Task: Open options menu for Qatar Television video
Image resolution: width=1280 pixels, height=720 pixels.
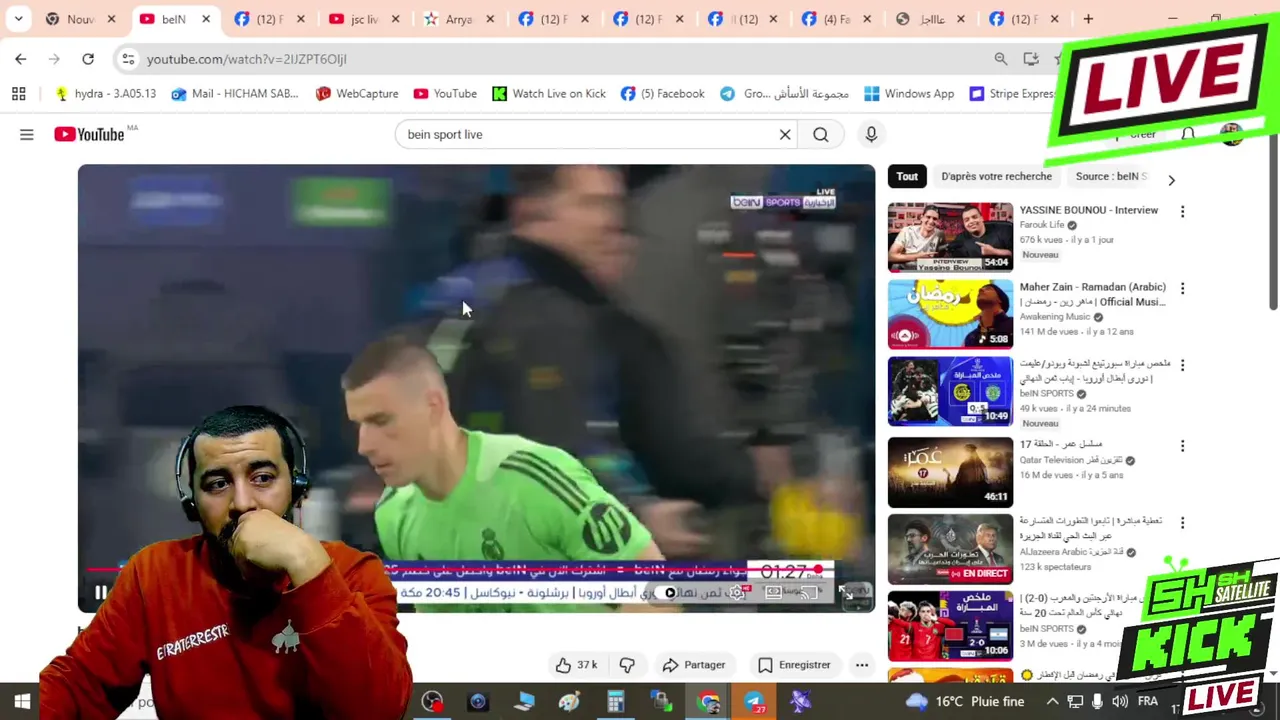Action: click(1182, 445)
